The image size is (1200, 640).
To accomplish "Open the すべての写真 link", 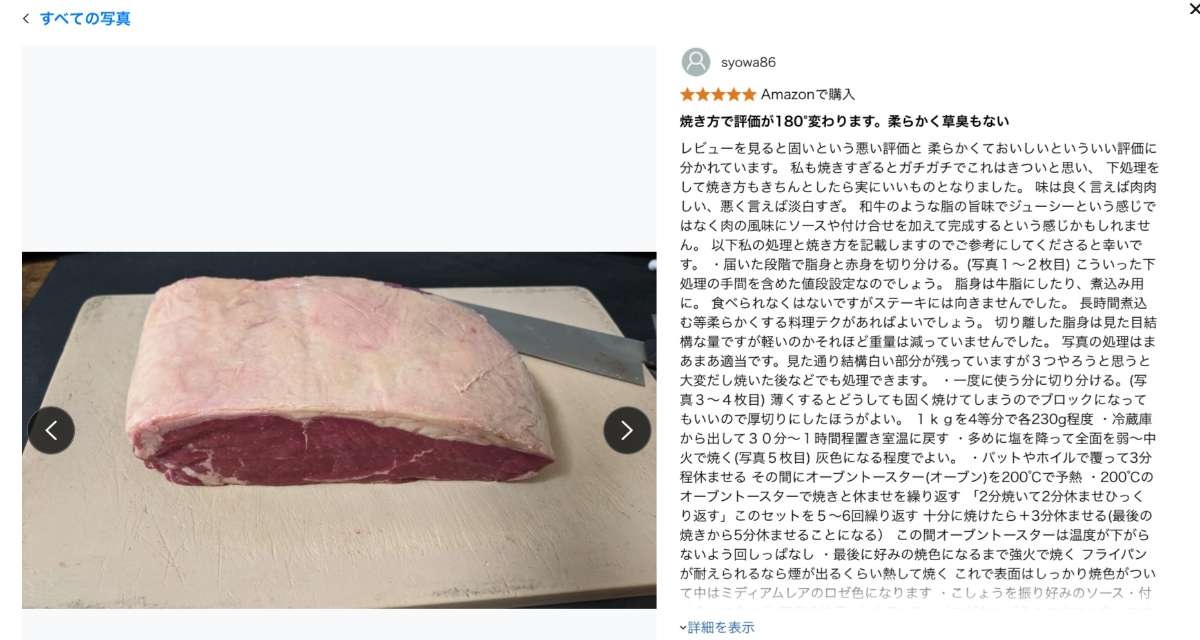I will tap(85, 18).
